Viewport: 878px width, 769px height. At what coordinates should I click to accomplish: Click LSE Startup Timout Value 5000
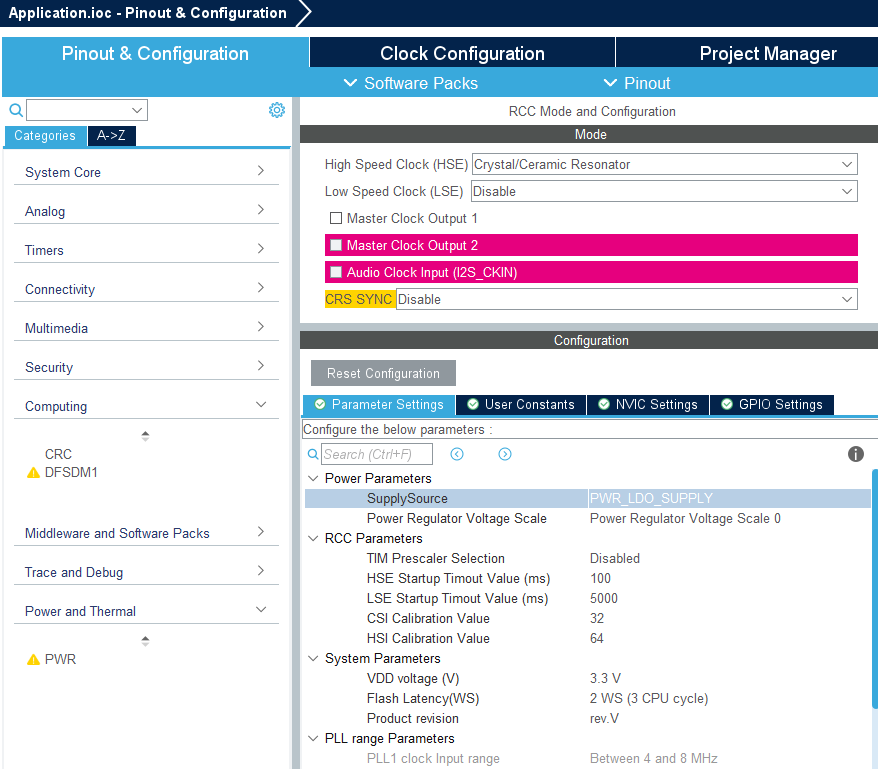604,599
